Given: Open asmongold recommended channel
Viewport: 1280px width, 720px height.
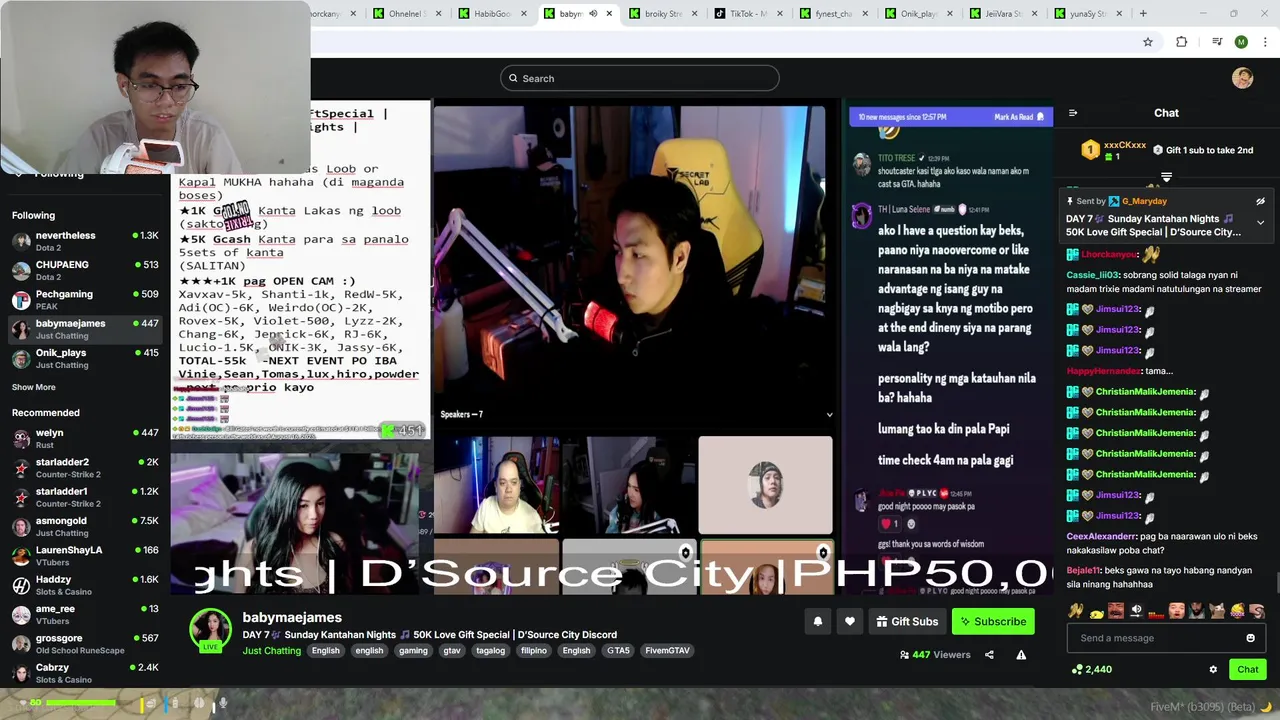Looking at the screenshot, I should (85, 526).
